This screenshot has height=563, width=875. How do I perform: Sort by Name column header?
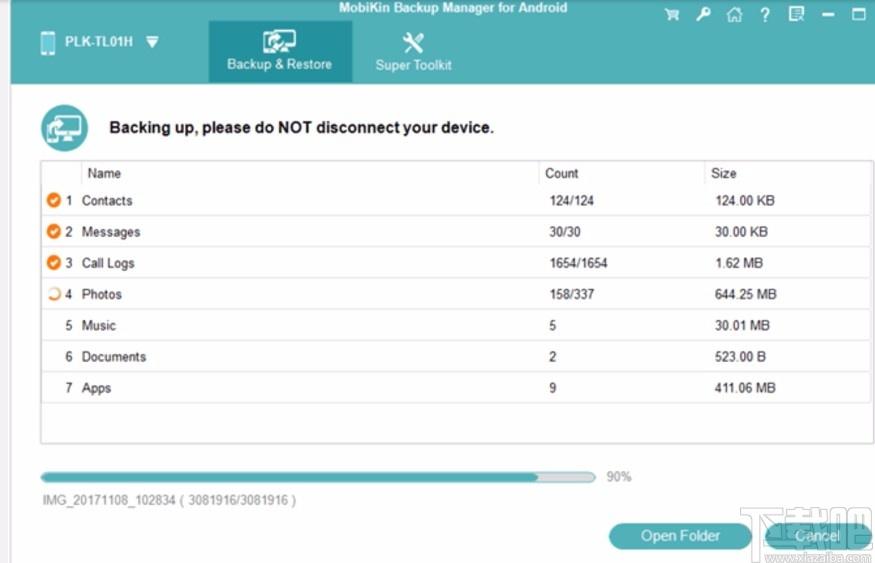(104, 174)
